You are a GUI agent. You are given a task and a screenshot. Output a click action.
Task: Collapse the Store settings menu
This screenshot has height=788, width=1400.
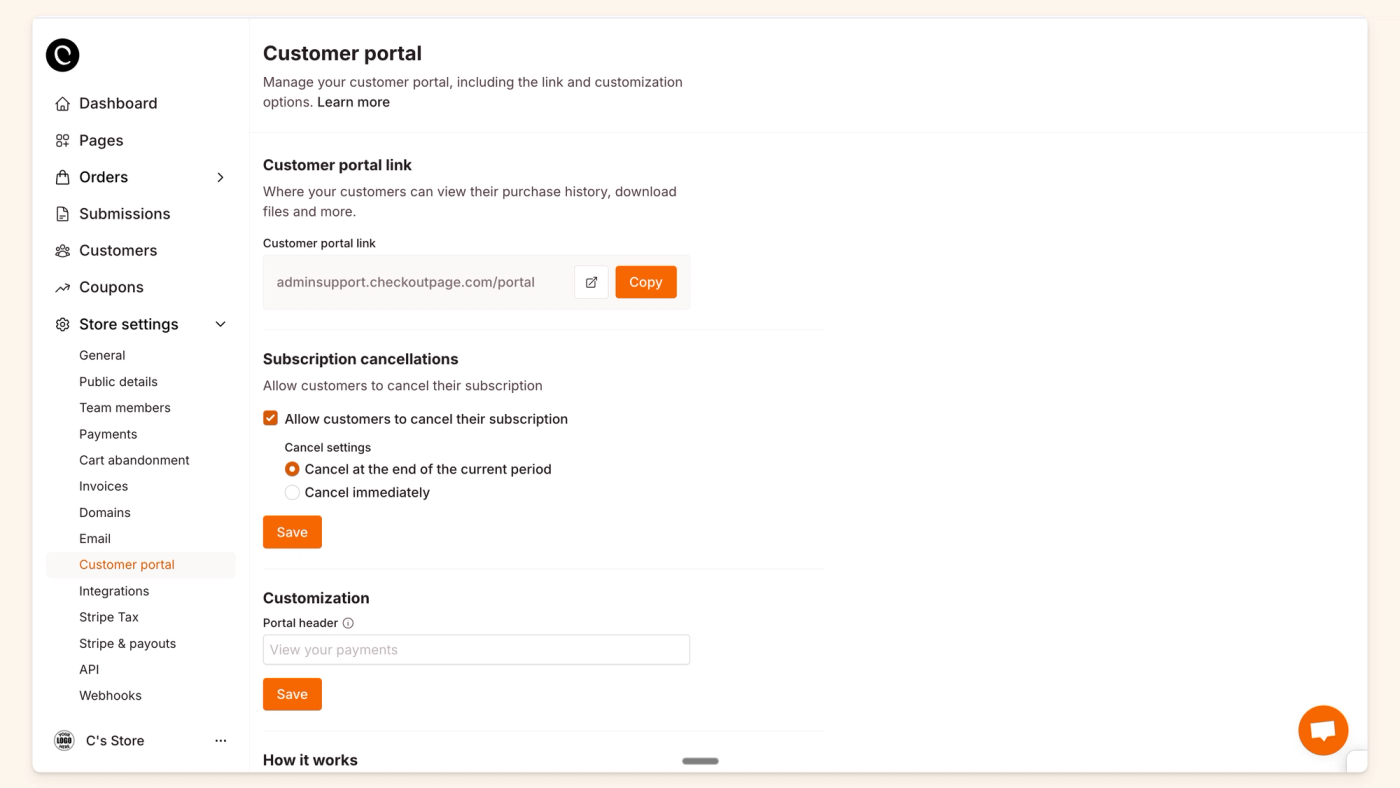click(220, 324)
